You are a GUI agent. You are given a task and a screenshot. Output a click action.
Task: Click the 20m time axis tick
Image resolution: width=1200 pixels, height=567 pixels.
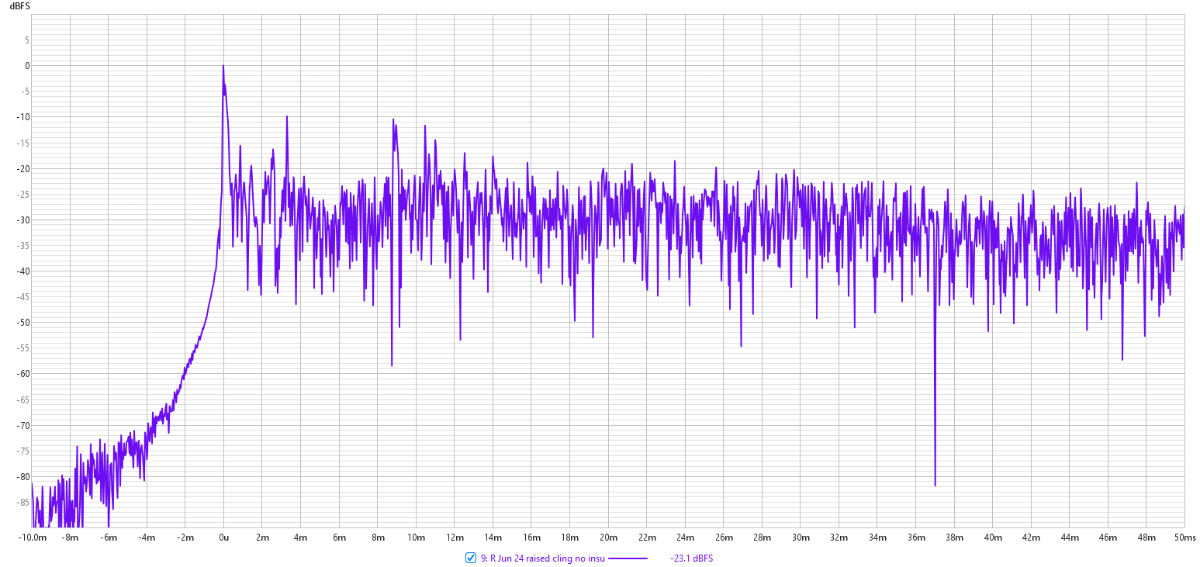point(608,537)
